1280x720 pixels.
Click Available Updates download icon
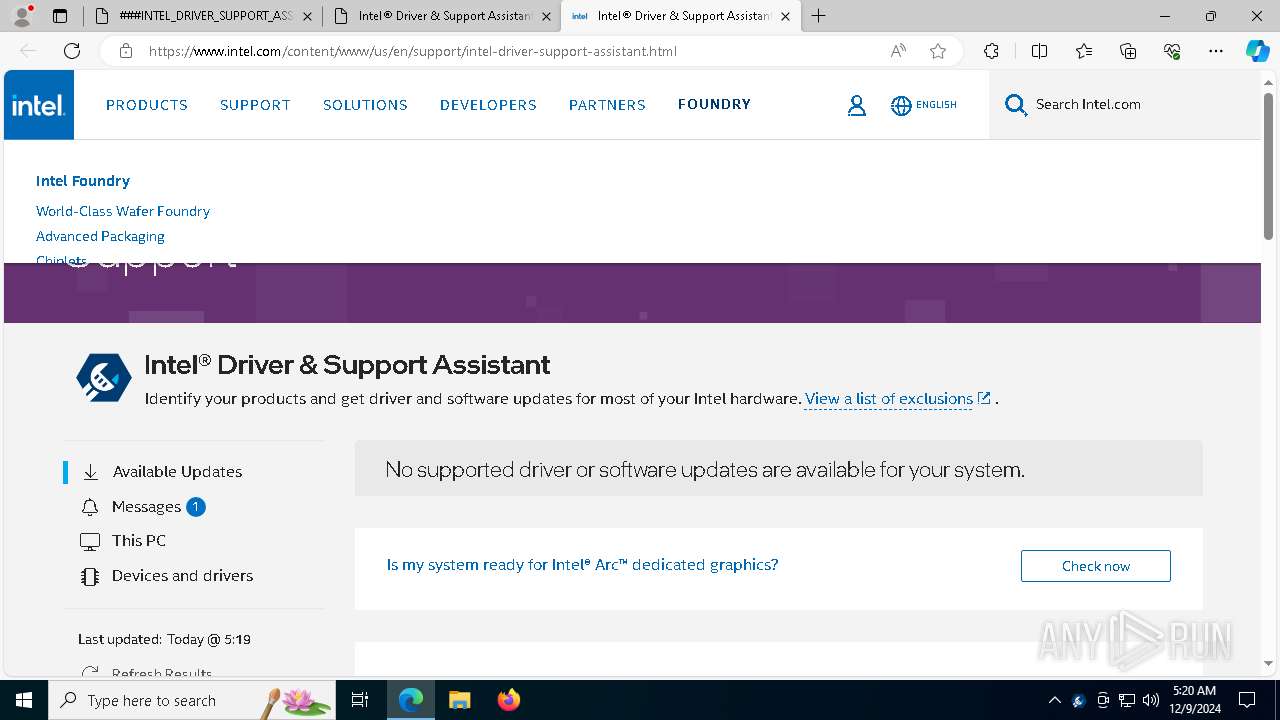(x=90, y=472)
